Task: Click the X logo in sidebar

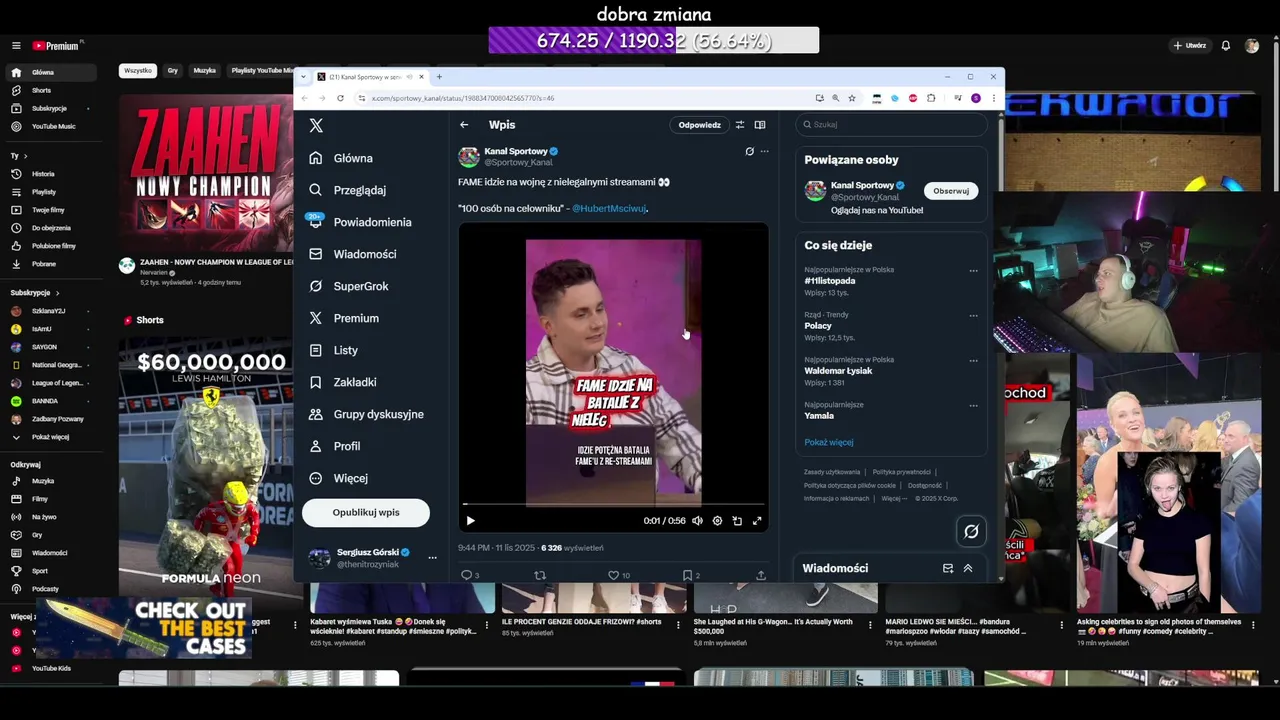Action: pyautogui.click(x=316, y=125)
